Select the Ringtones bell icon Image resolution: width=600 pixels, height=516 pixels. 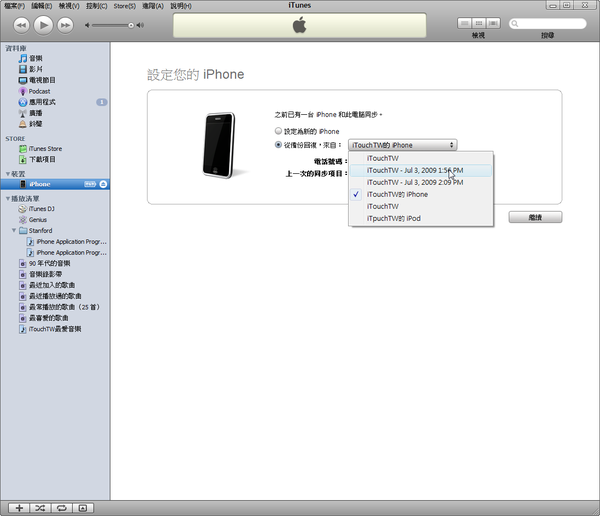coord(23,124)
